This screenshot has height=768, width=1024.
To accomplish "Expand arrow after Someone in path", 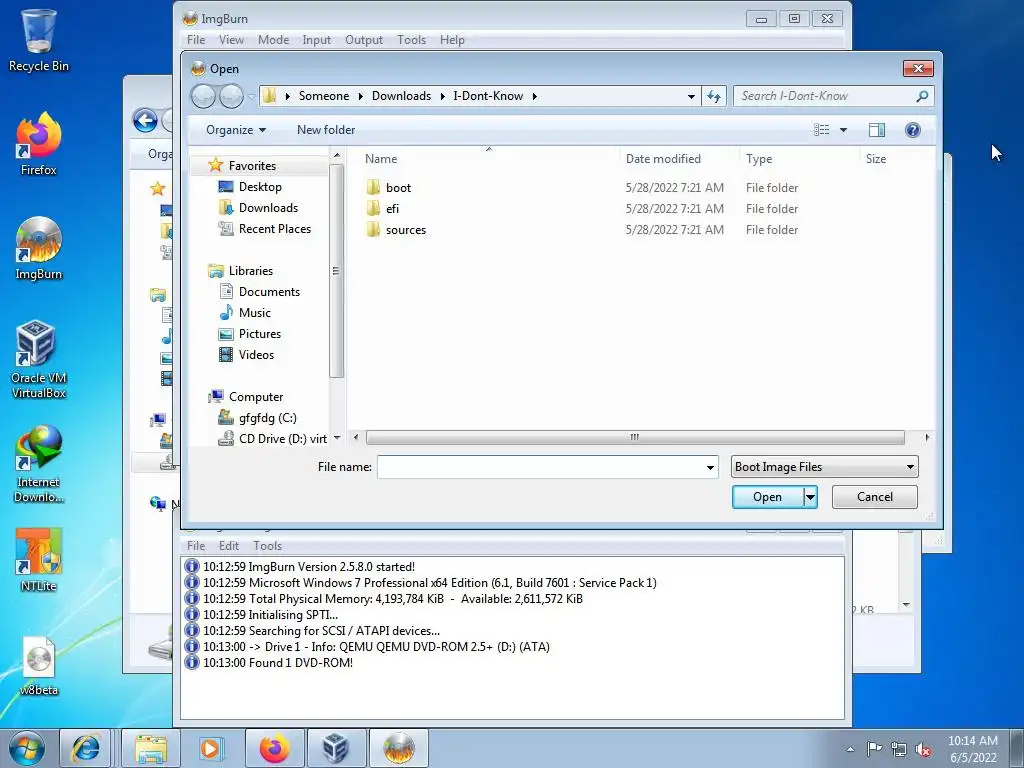I will click(360, 96).
